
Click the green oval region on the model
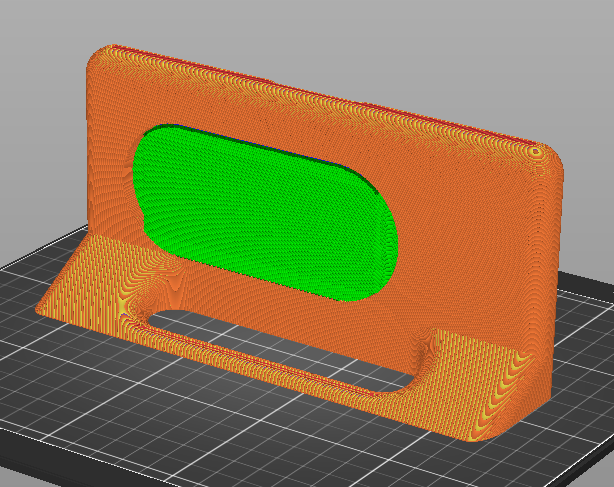pos(265,213)
